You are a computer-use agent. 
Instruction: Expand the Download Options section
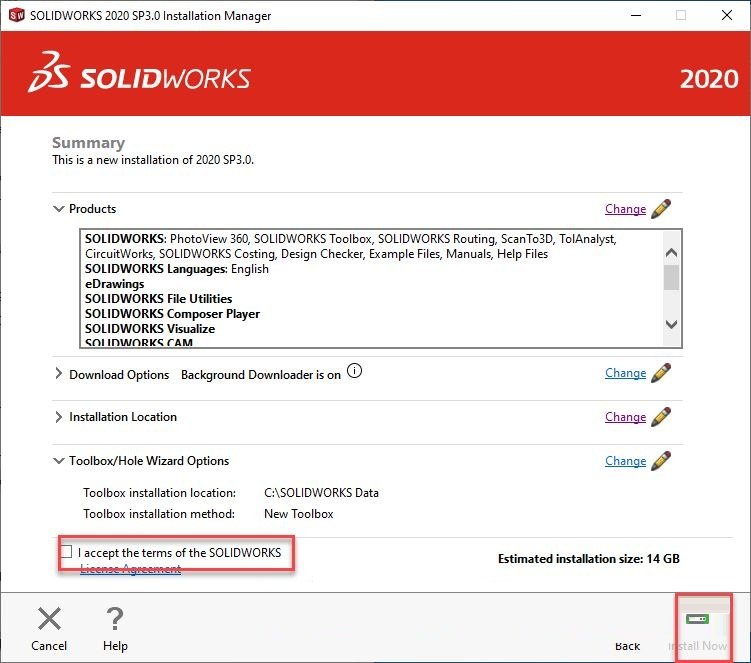pos(58,373)
